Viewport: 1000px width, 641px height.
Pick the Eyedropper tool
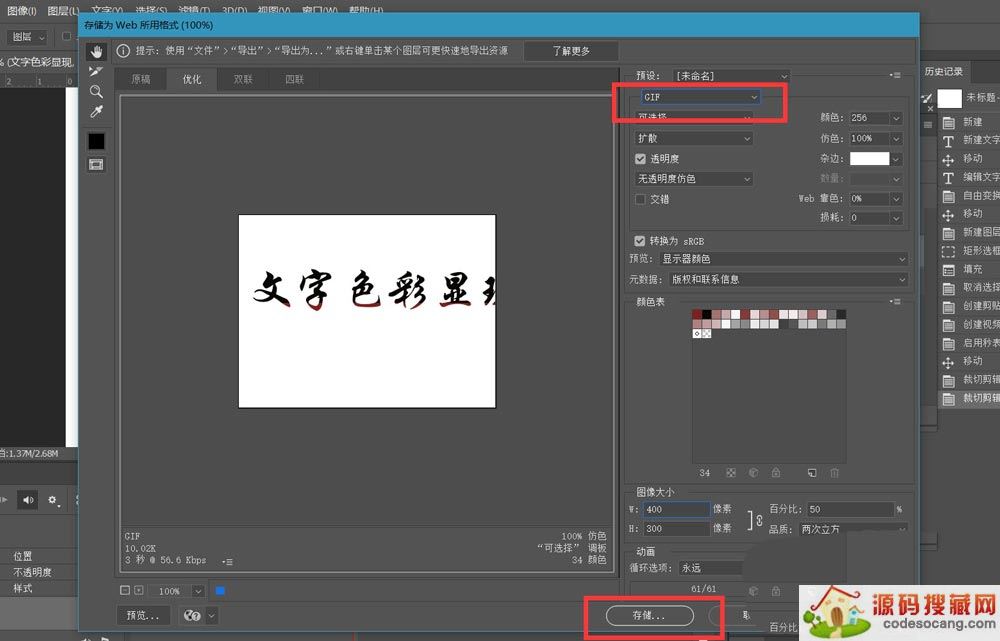(96, 110)
